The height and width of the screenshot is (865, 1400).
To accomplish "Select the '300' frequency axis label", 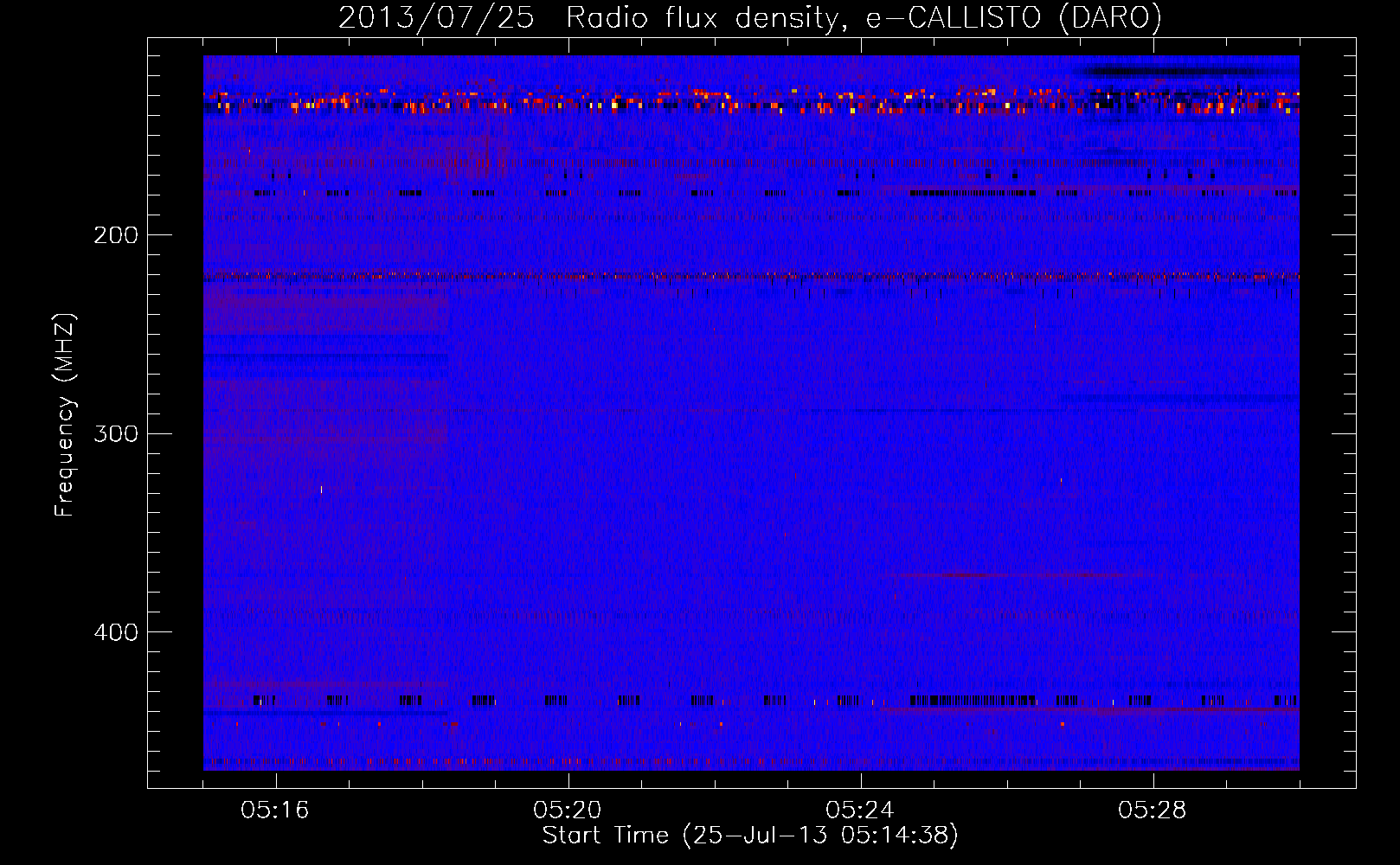I will coord(116,433).
